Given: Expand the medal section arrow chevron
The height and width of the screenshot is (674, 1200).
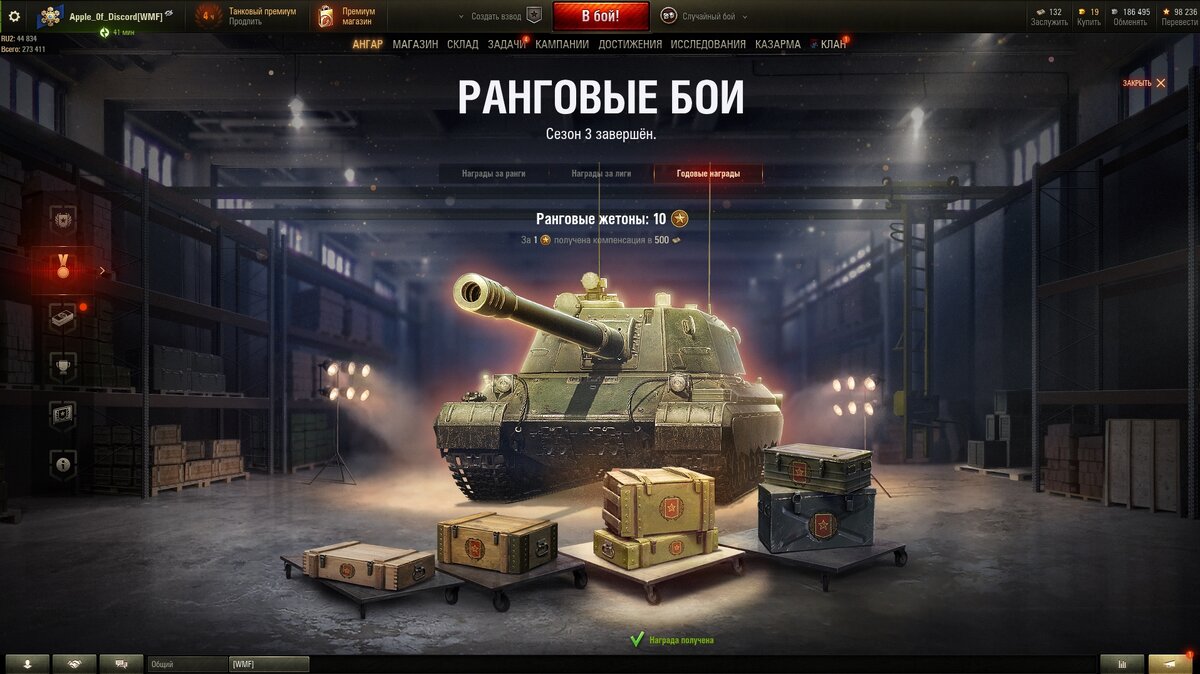Looking at the screenshot, I should (102, 270).
